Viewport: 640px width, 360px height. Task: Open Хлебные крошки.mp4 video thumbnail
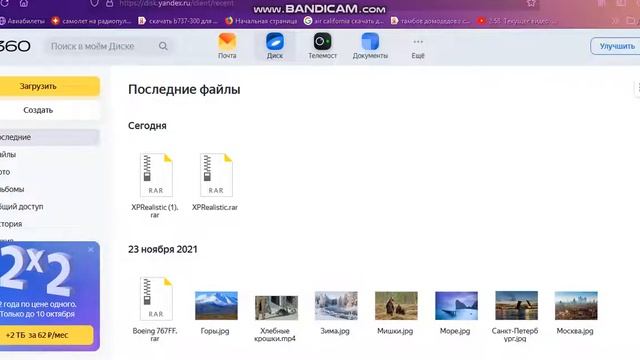[276, 307]
